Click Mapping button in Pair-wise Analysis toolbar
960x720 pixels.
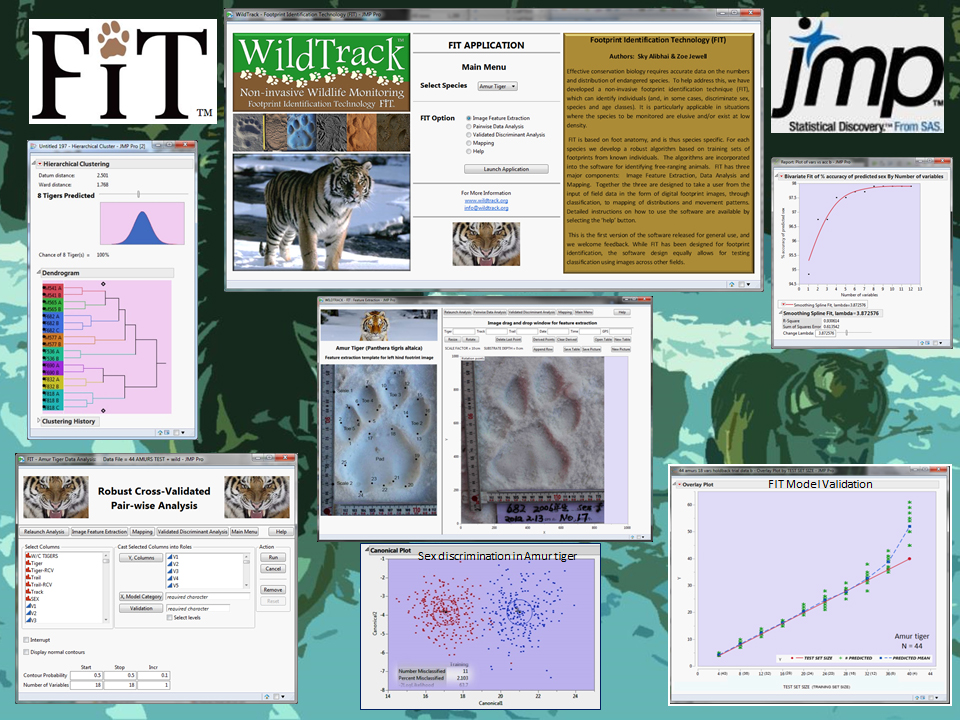142,531
